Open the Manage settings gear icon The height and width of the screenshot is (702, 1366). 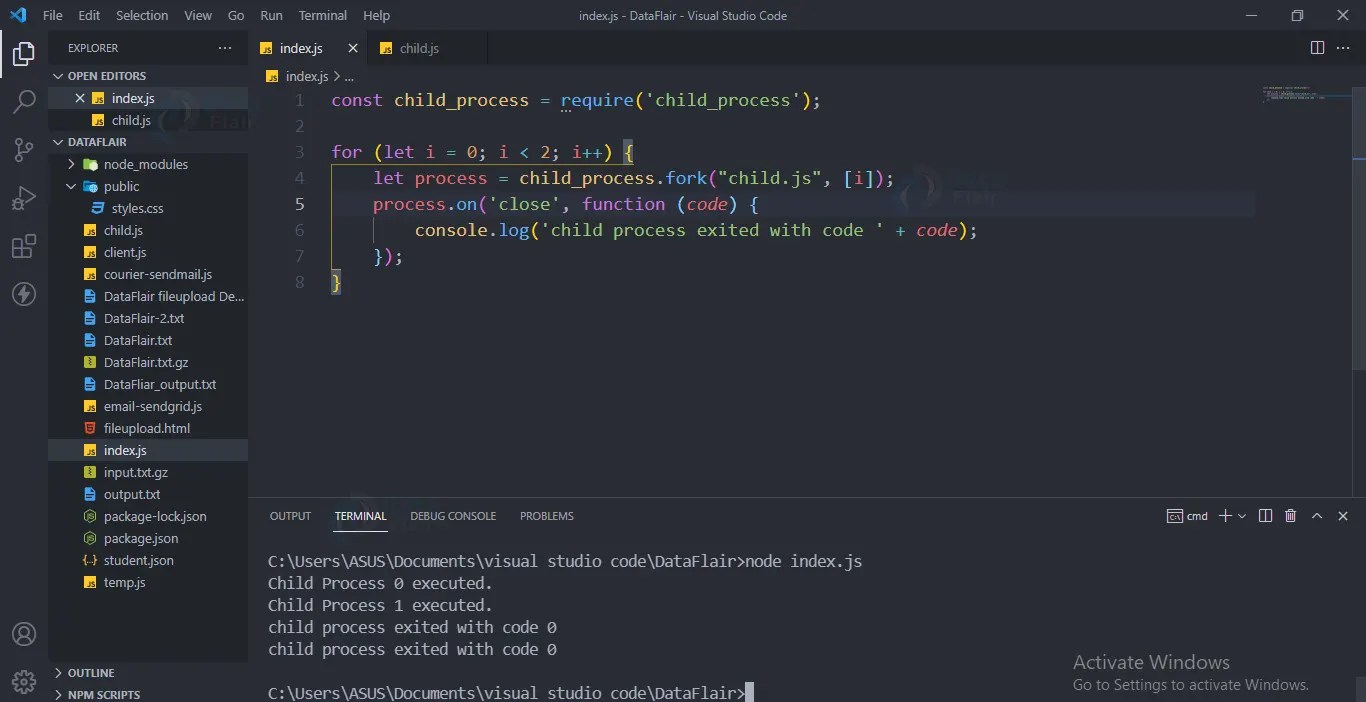tap(23, 682)
